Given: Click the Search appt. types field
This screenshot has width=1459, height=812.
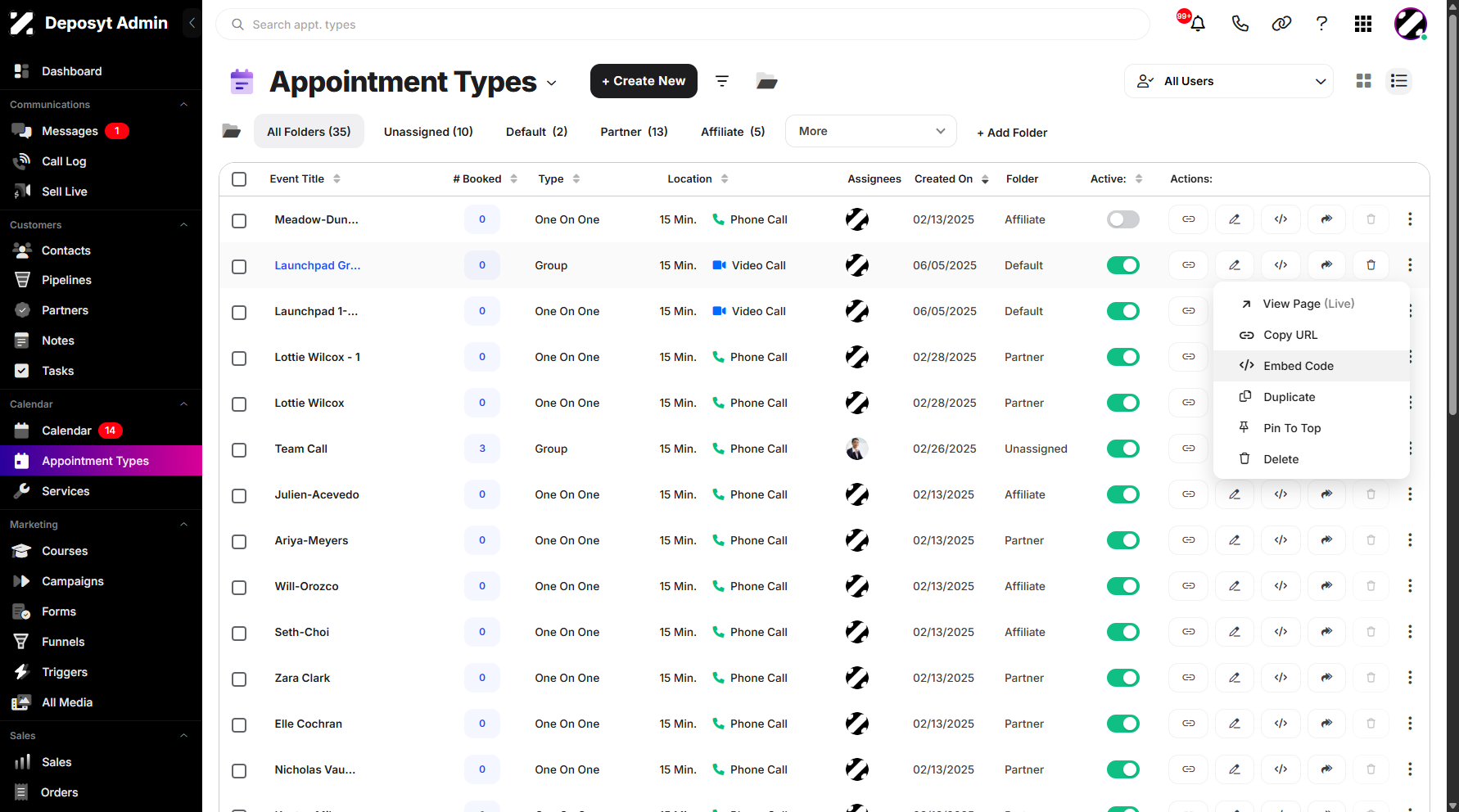Looking at the screenshot, I should [683, 25].
